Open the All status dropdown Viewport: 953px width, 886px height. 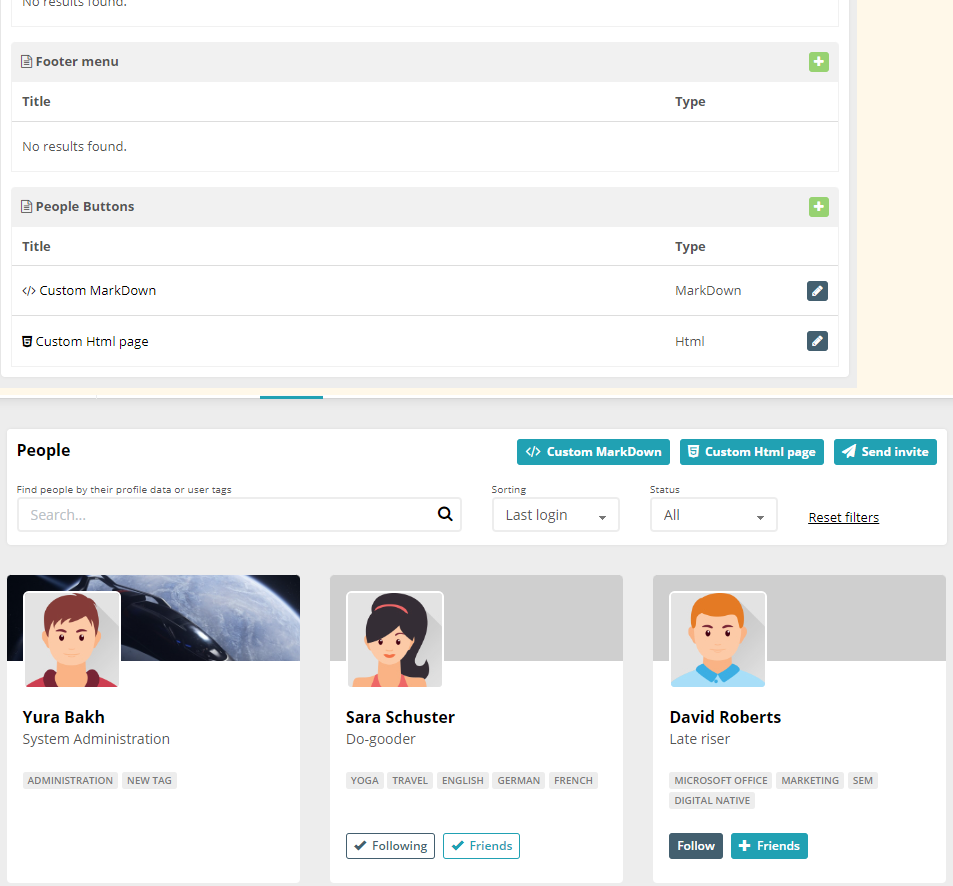click(713, 514)
